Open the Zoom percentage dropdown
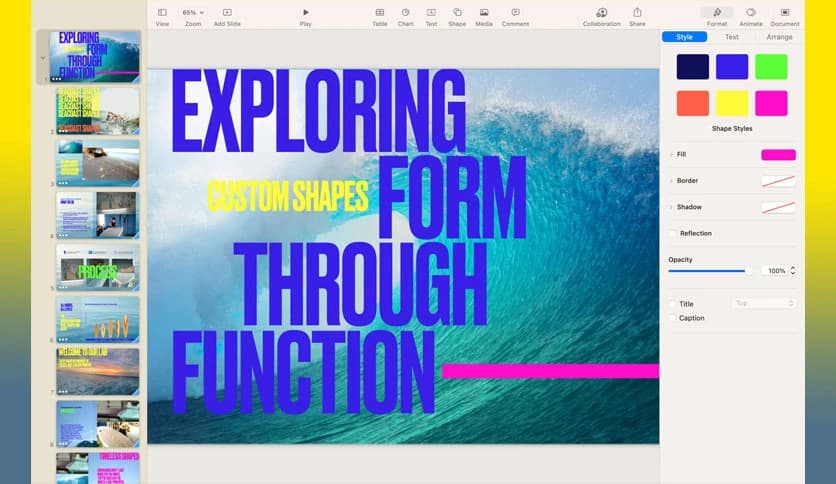The image size is (836, 484). click(192, 12)
